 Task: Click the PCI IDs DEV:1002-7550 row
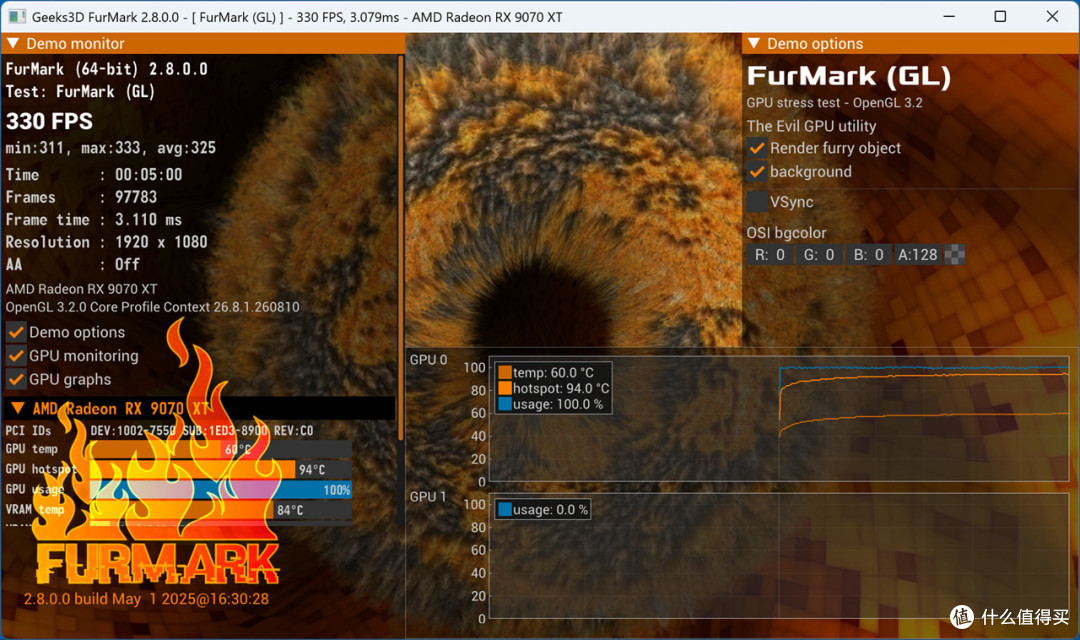(x=159, y=431)
